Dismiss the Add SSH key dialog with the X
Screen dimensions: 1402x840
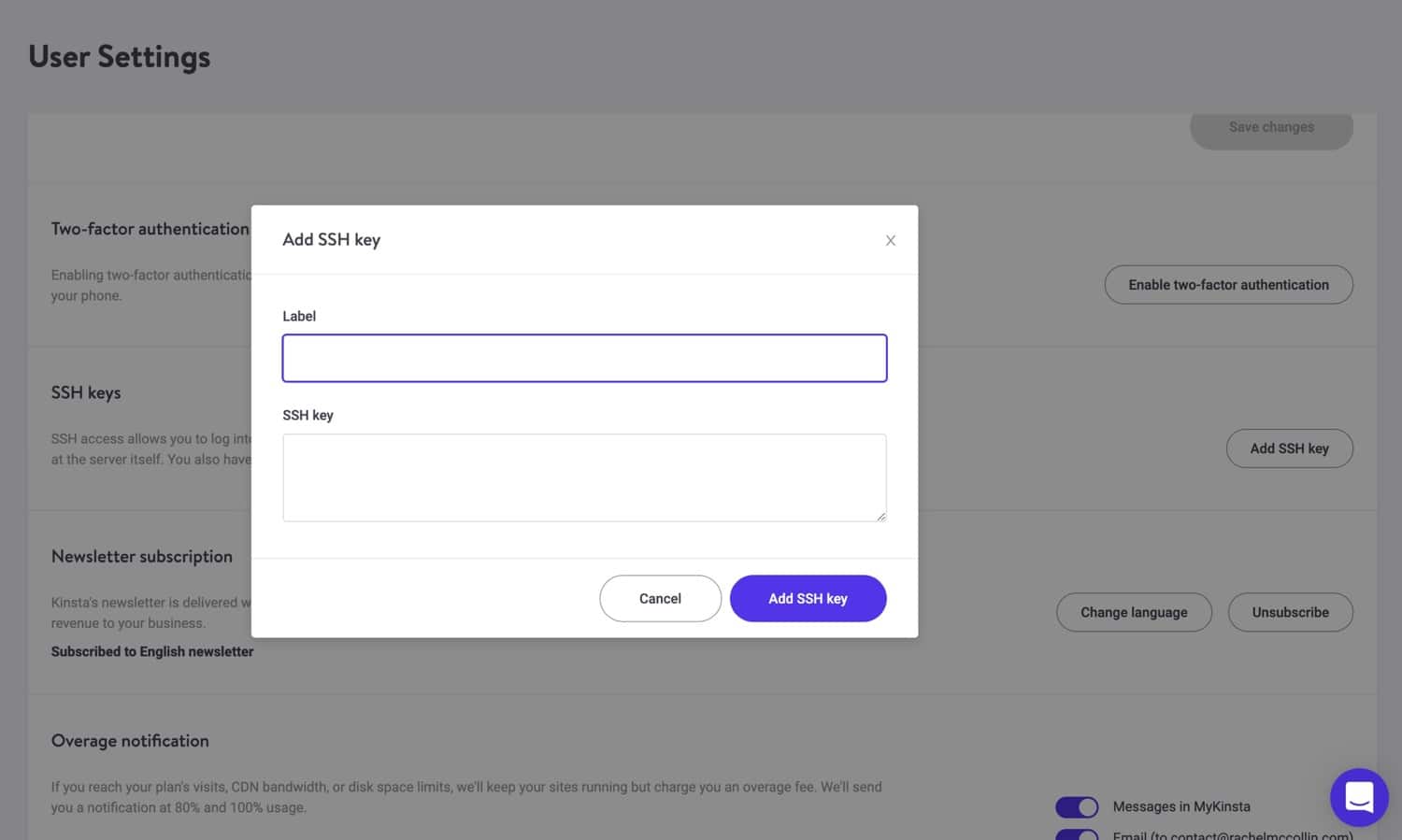(x=890, y=240)
